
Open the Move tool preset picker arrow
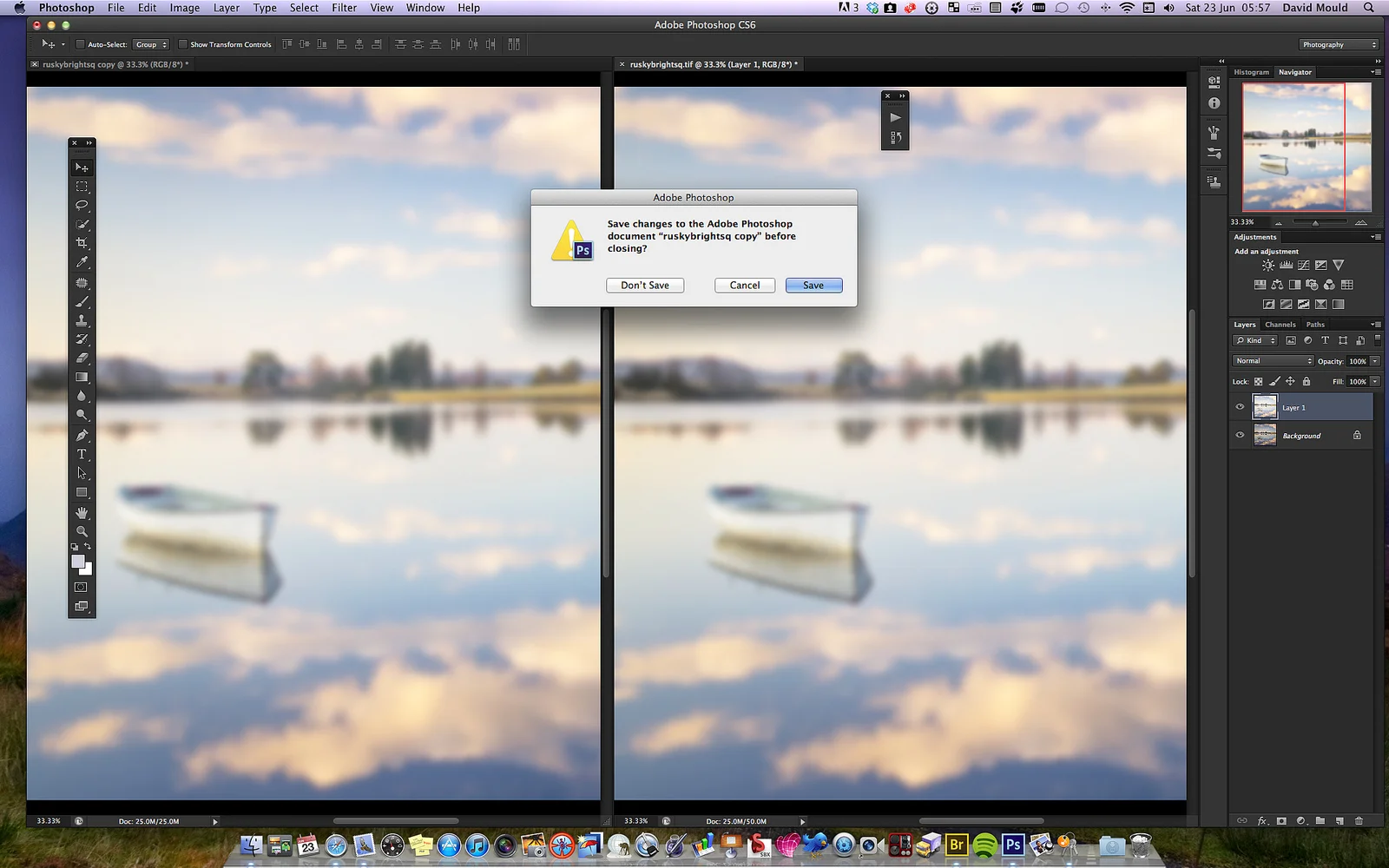click(63, 44)
